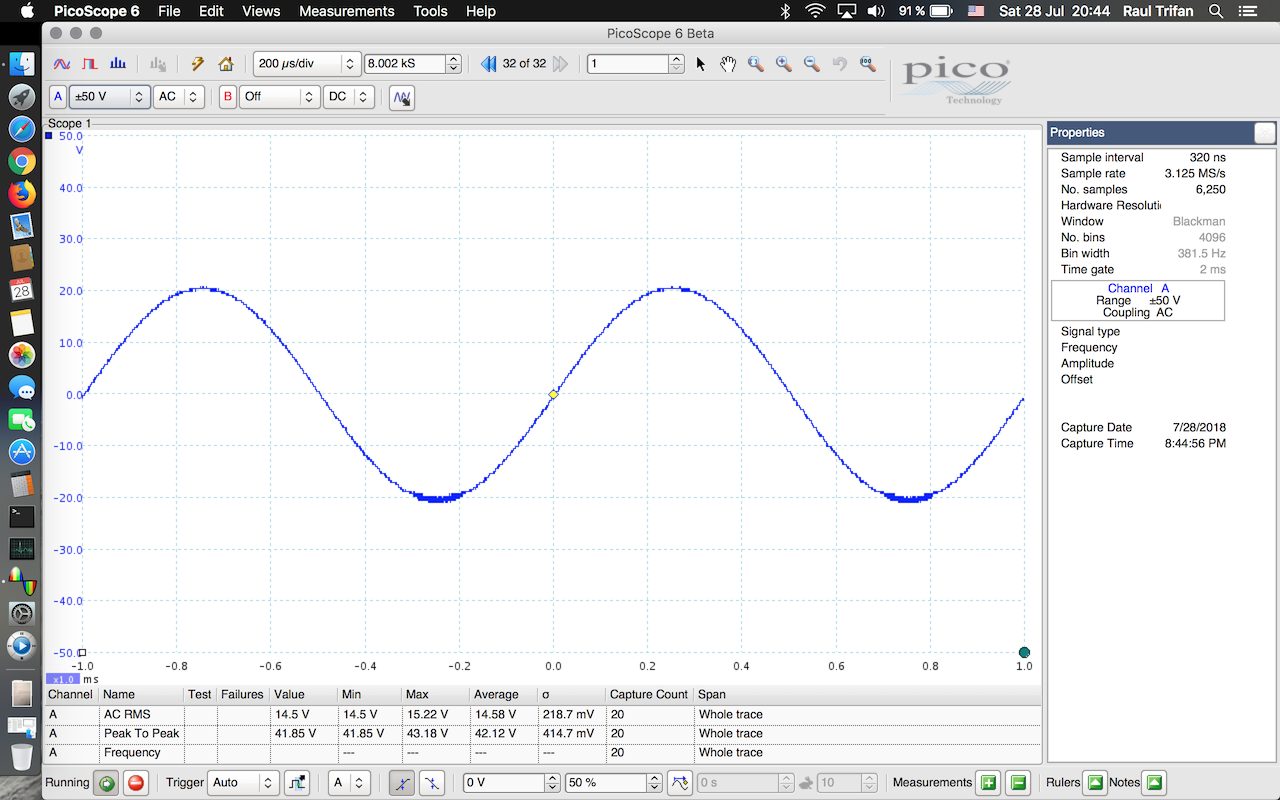Open the Tools menu
This screenshot has height=800, width=1280.
point(430,11)
